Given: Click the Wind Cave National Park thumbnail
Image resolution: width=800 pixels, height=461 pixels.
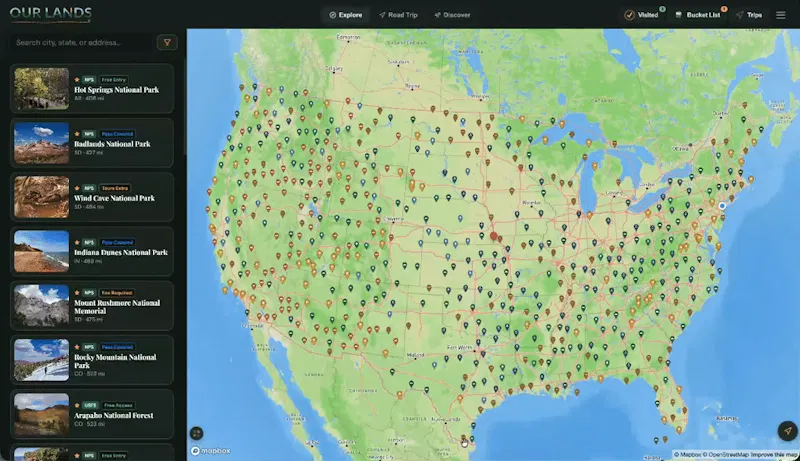Looking at the screenshot, I should click(x=41, y=197).
